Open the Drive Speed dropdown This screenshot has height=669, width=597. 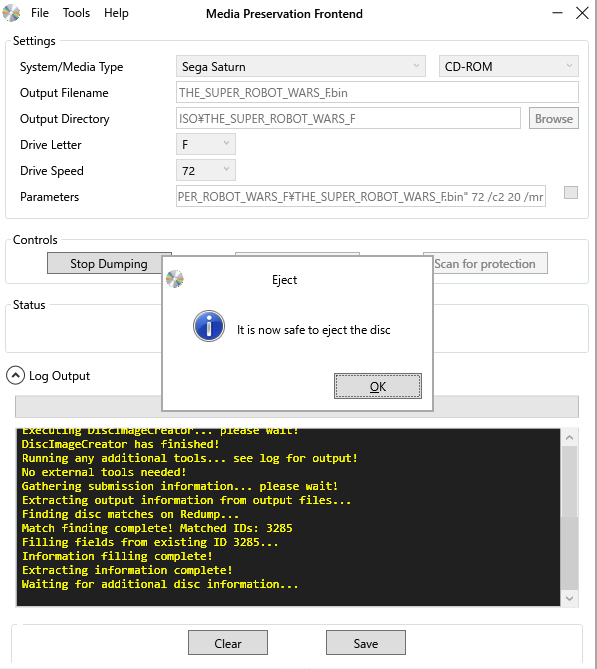tap(206, 170)
